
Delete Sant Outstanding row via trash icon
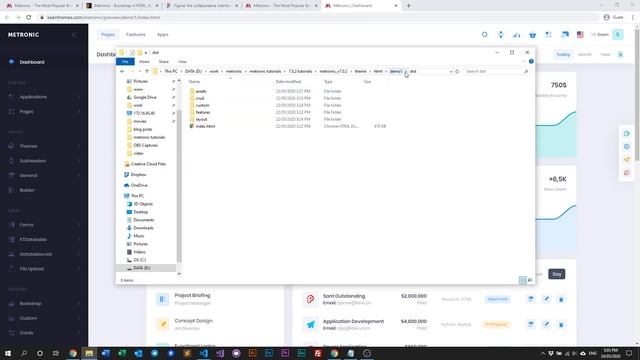click(561, 299)
